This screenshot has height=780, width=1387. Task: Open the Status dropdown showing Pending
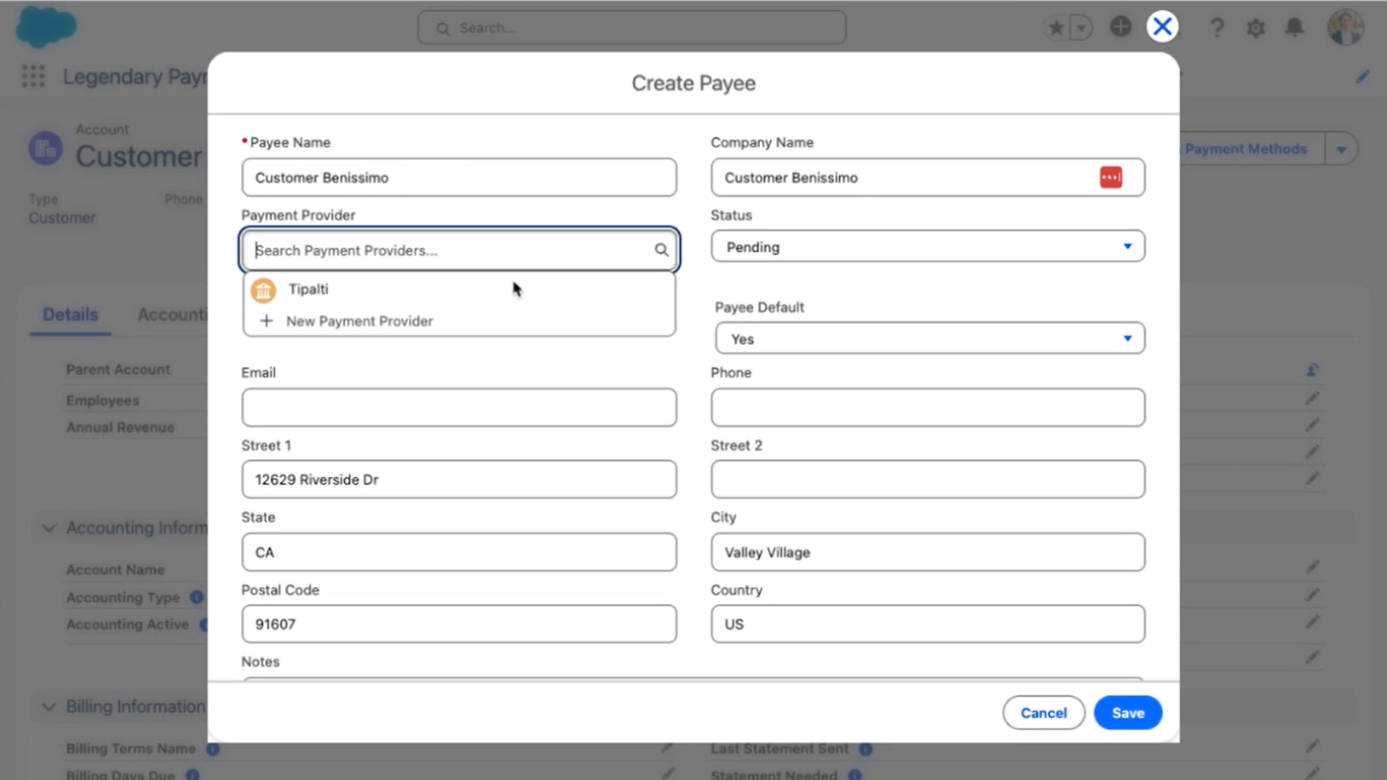[x=927, y=247]
